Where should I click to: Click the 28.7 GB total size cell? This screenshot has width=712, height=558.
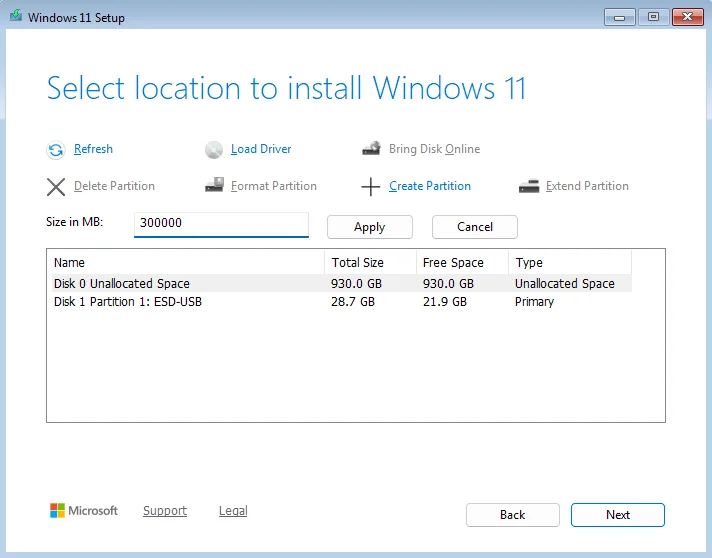coord(353,301)
